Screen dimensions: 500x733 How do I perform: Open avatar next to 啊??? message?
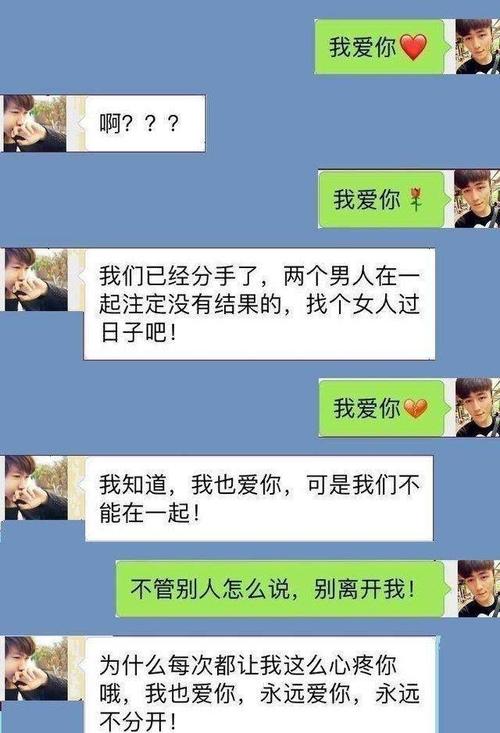pyautogui.click(x=35, y=123)
